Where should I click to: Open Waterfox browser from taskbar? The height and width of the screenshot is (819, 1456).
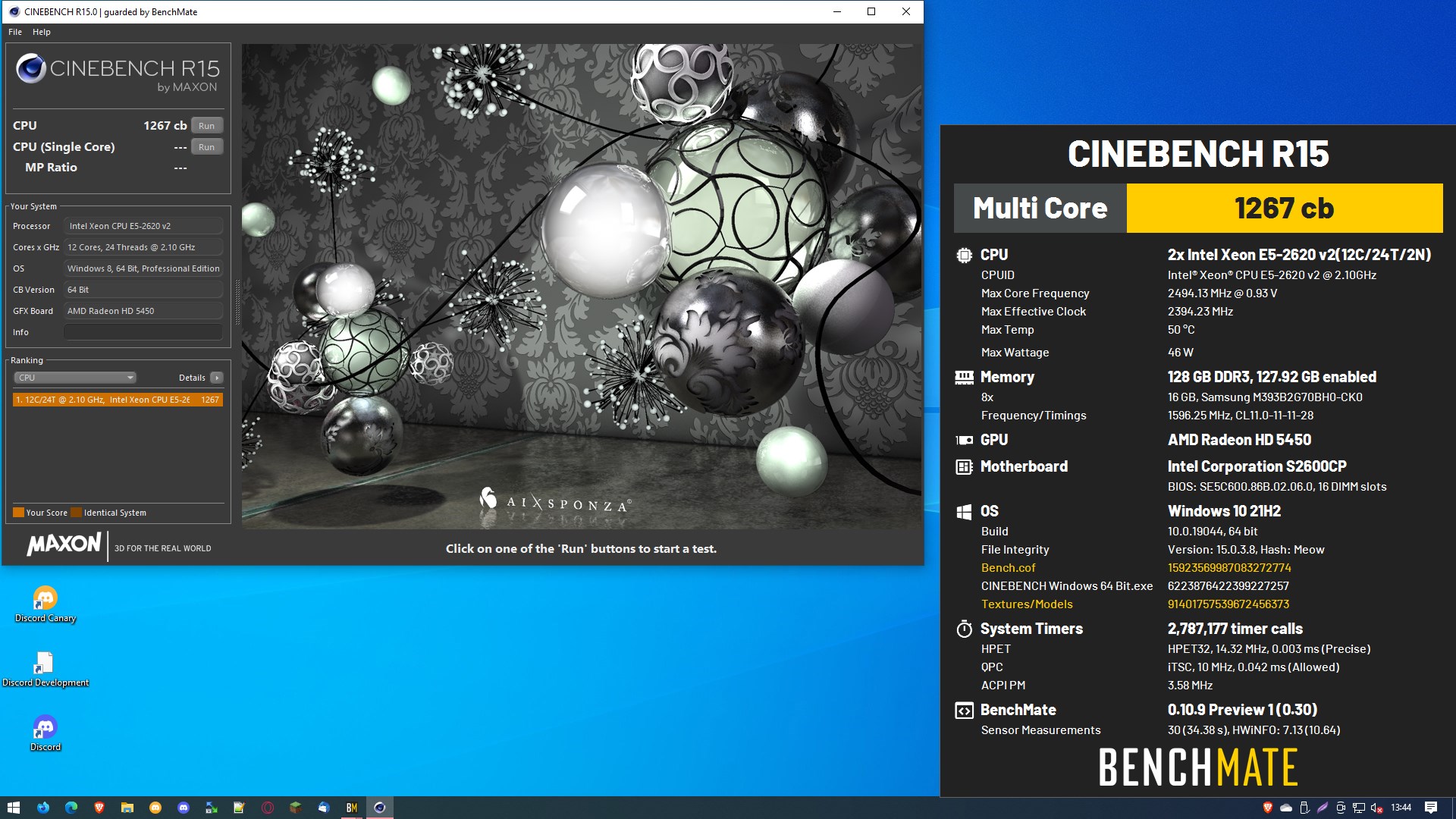tap(43, 808)
